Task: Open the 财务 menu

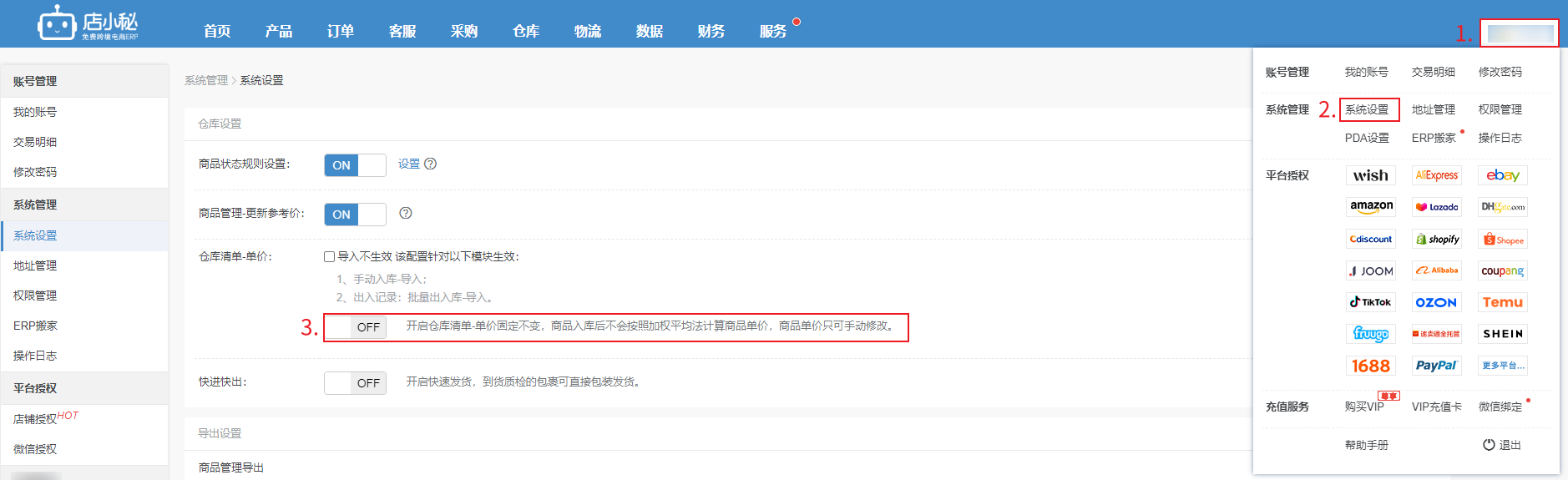Action: [x=711, y=31]
